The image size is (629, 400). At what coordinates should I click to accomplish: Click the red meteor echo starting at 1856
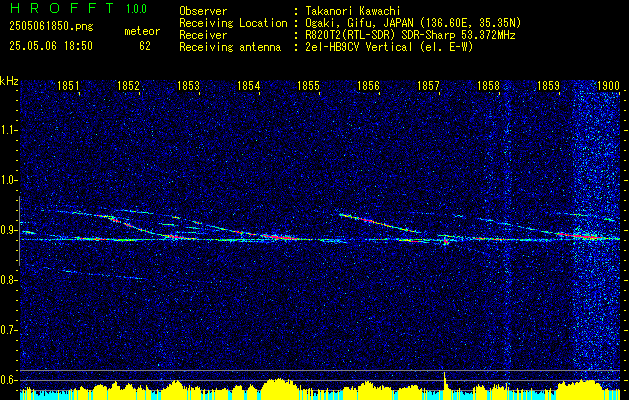[x=379, y=223]
